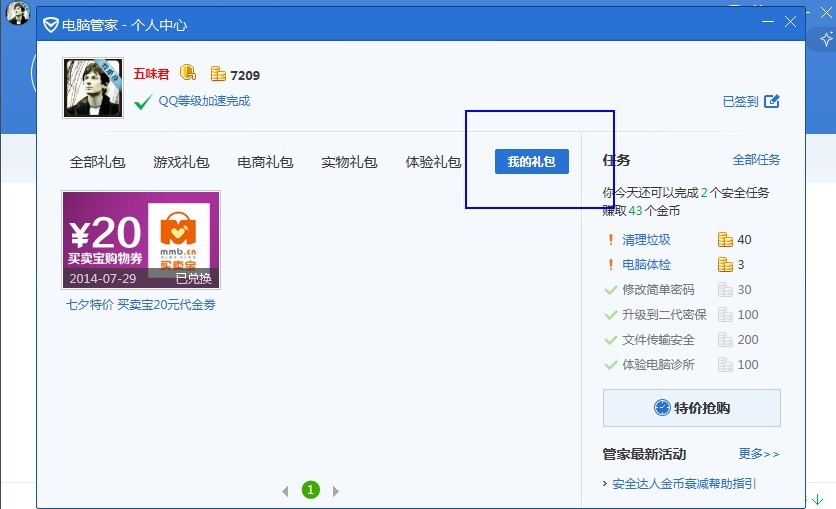Click the gold coins icon beside 7209

[x=218, y=74]
